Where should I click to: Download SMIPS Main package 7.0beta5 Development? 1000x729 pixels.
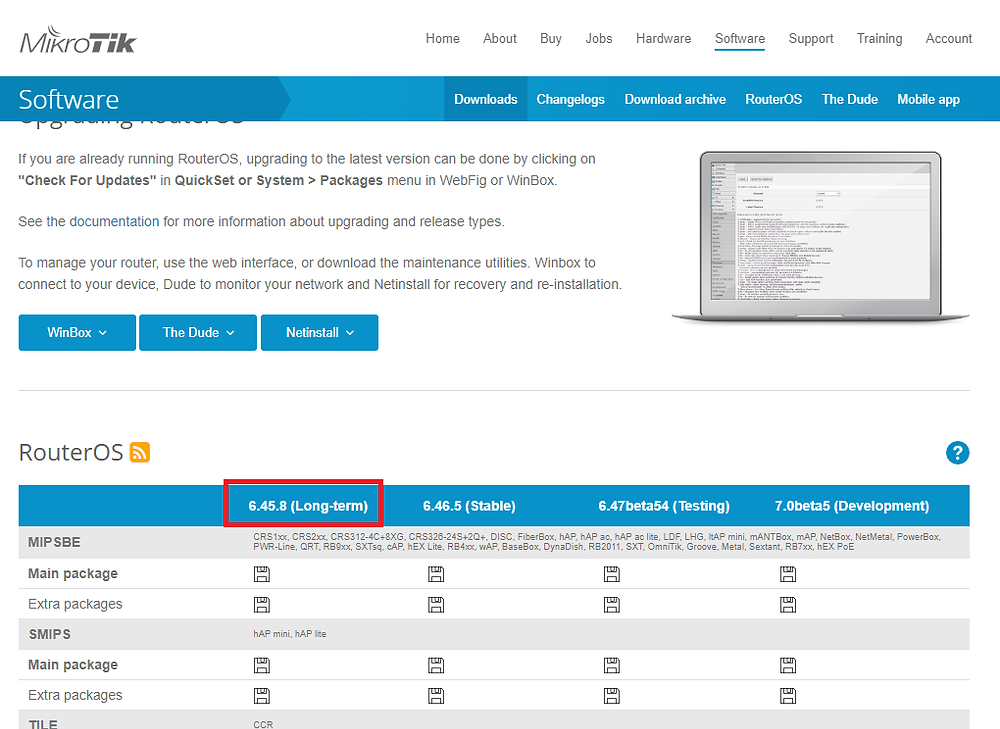[788, 665]
